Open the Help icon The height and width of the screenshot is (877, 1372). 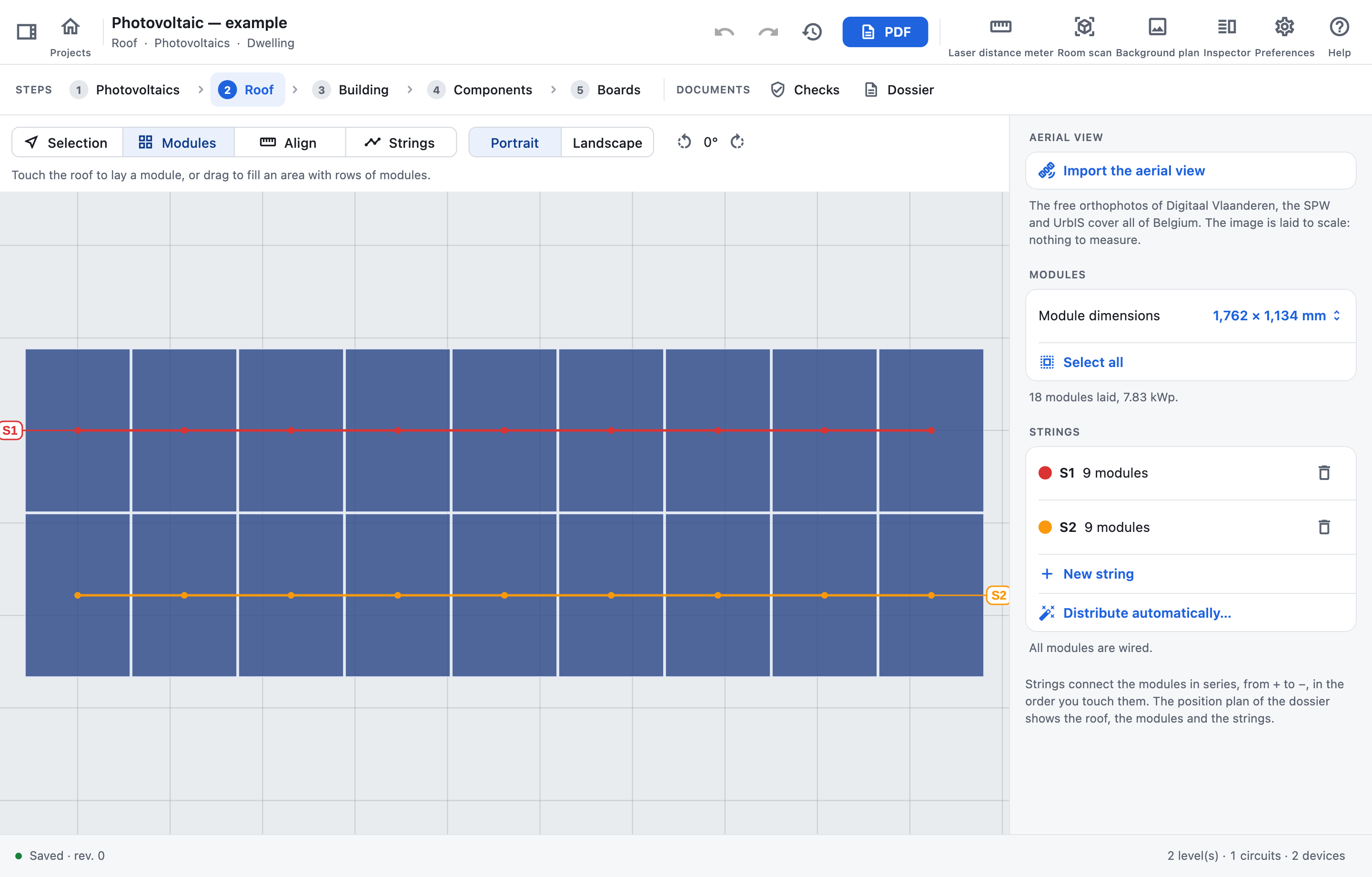click(1339, 26)
